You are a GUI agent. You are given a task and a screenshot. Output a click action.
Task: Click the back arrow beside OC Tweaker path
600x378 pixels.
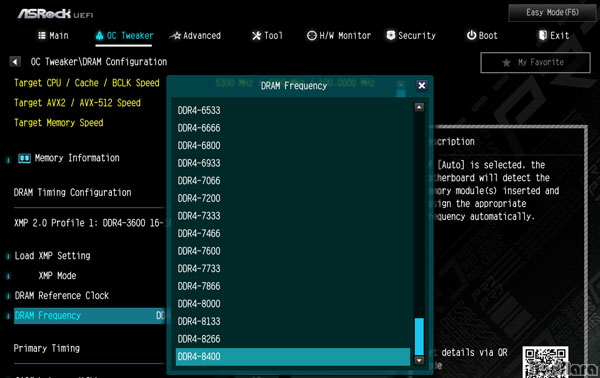click(x=15, y=62)
